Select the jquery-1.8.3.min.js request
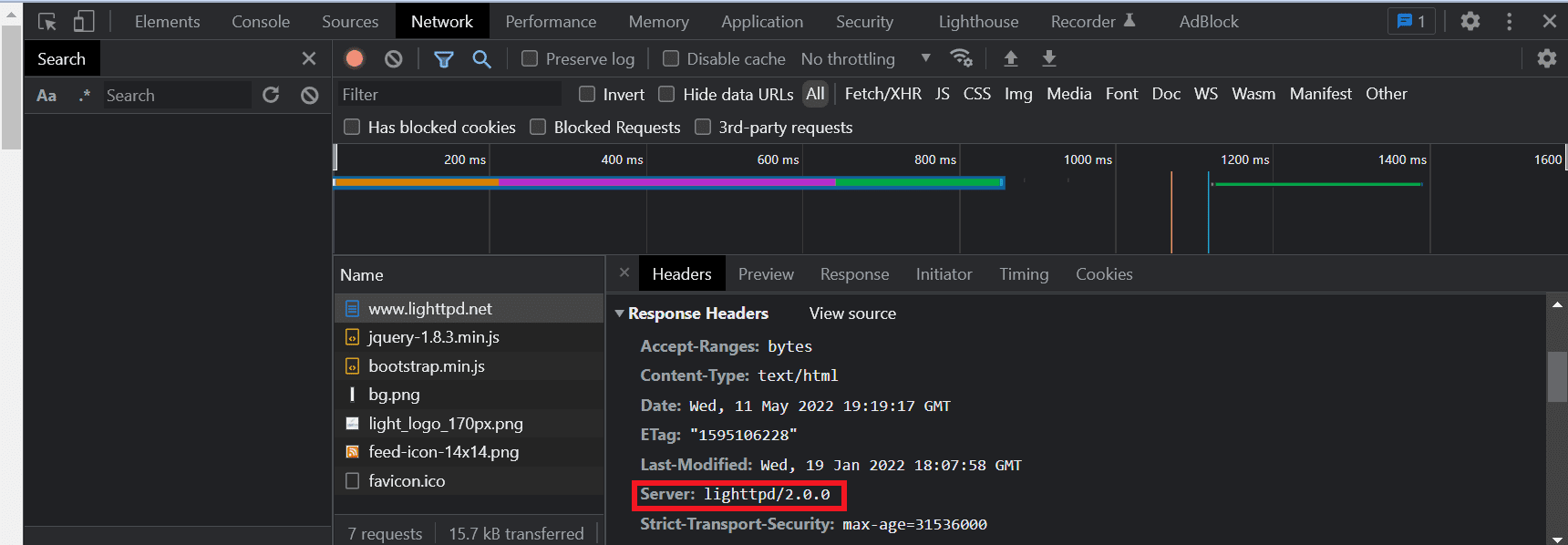Viewport: 1568px width, 545px height. (x=434, y=337)
